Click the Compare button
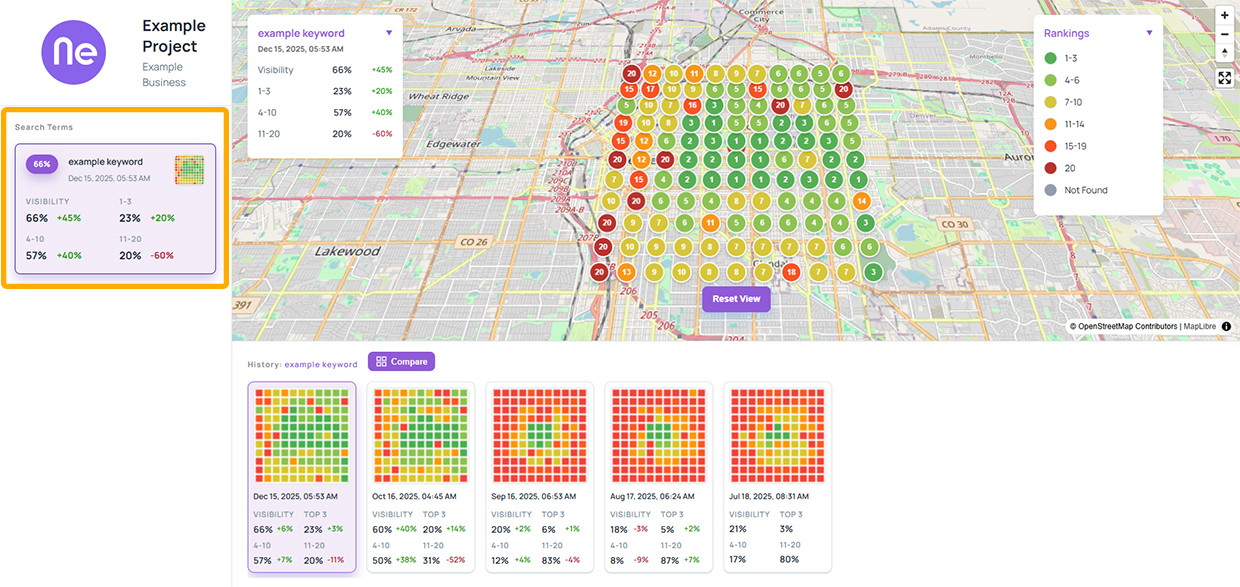This screenshot has height=587, width=1240. [401, 362]
